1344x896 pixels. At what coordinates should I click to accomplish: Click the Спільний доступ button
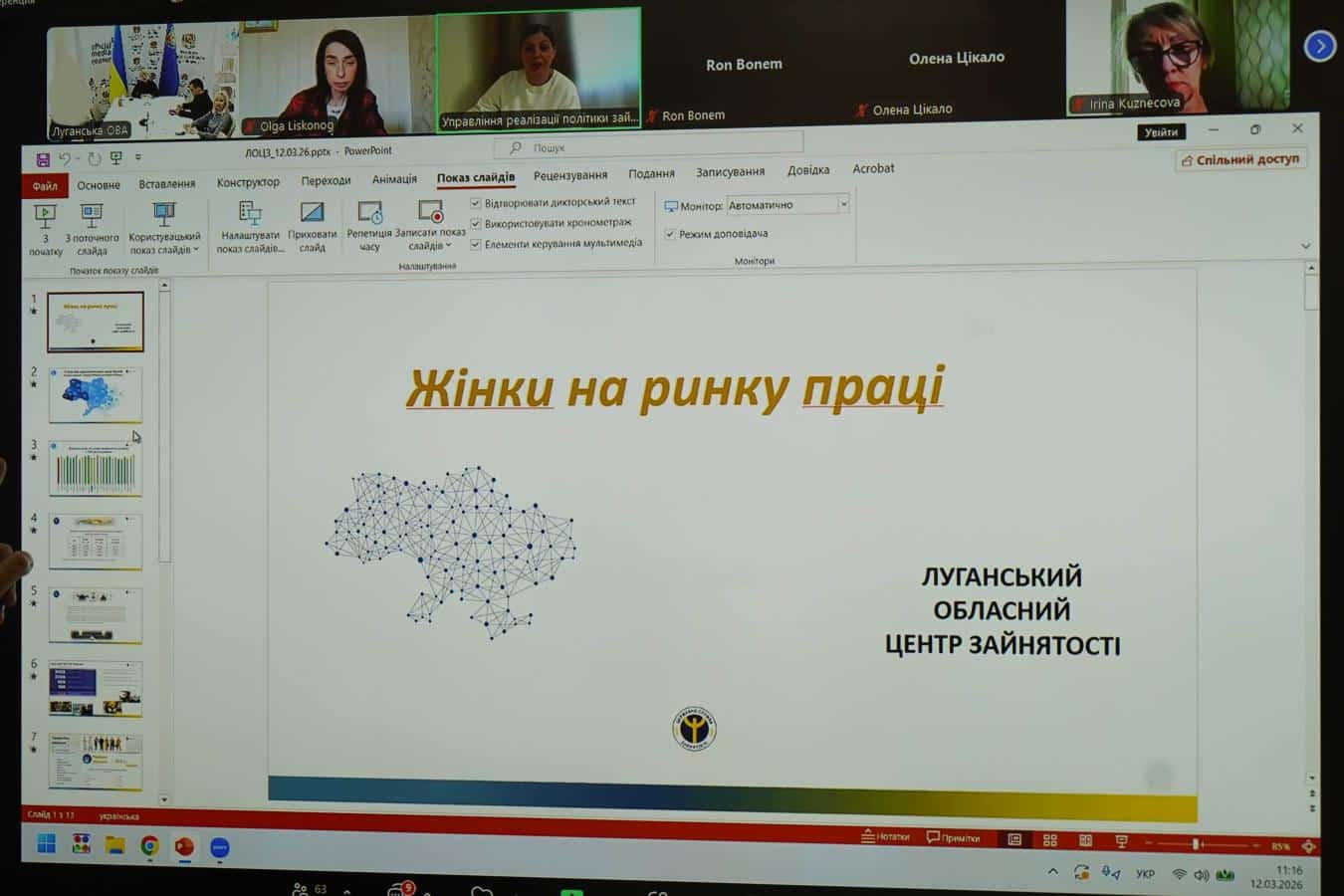click(x=1239, y=159)
